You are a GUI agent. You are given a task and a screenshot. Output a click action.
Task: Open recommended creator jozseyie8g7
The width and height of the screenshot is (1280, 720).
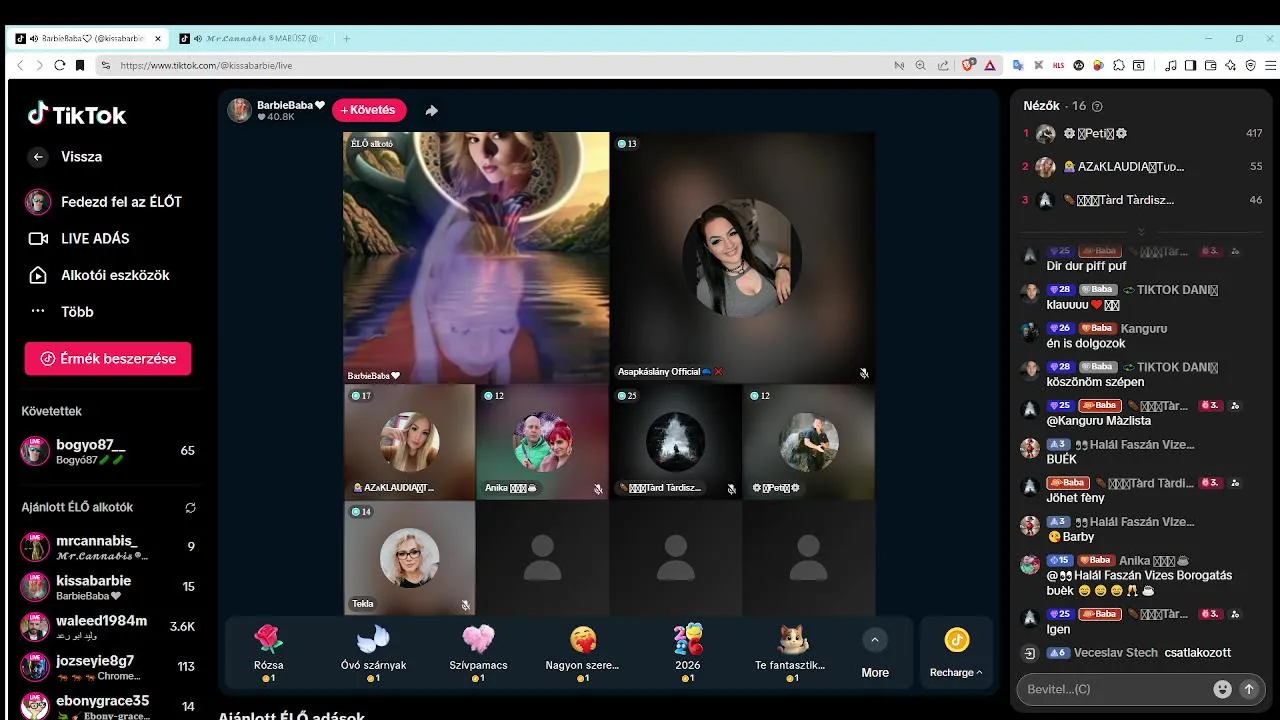click(x=108, y=667)
